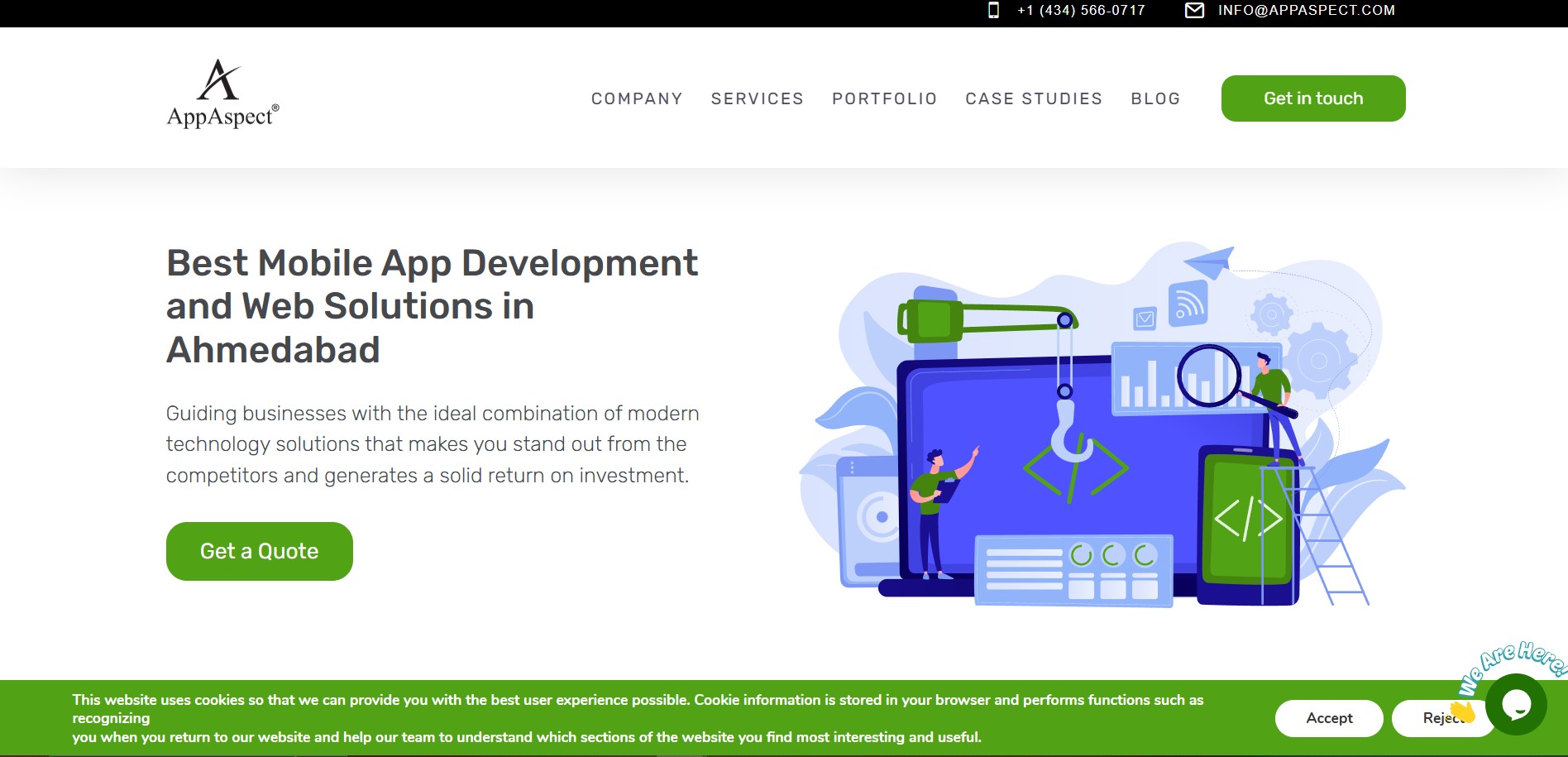Click the Get a Quote button
1568x757 pixels.
coord(259,551)
